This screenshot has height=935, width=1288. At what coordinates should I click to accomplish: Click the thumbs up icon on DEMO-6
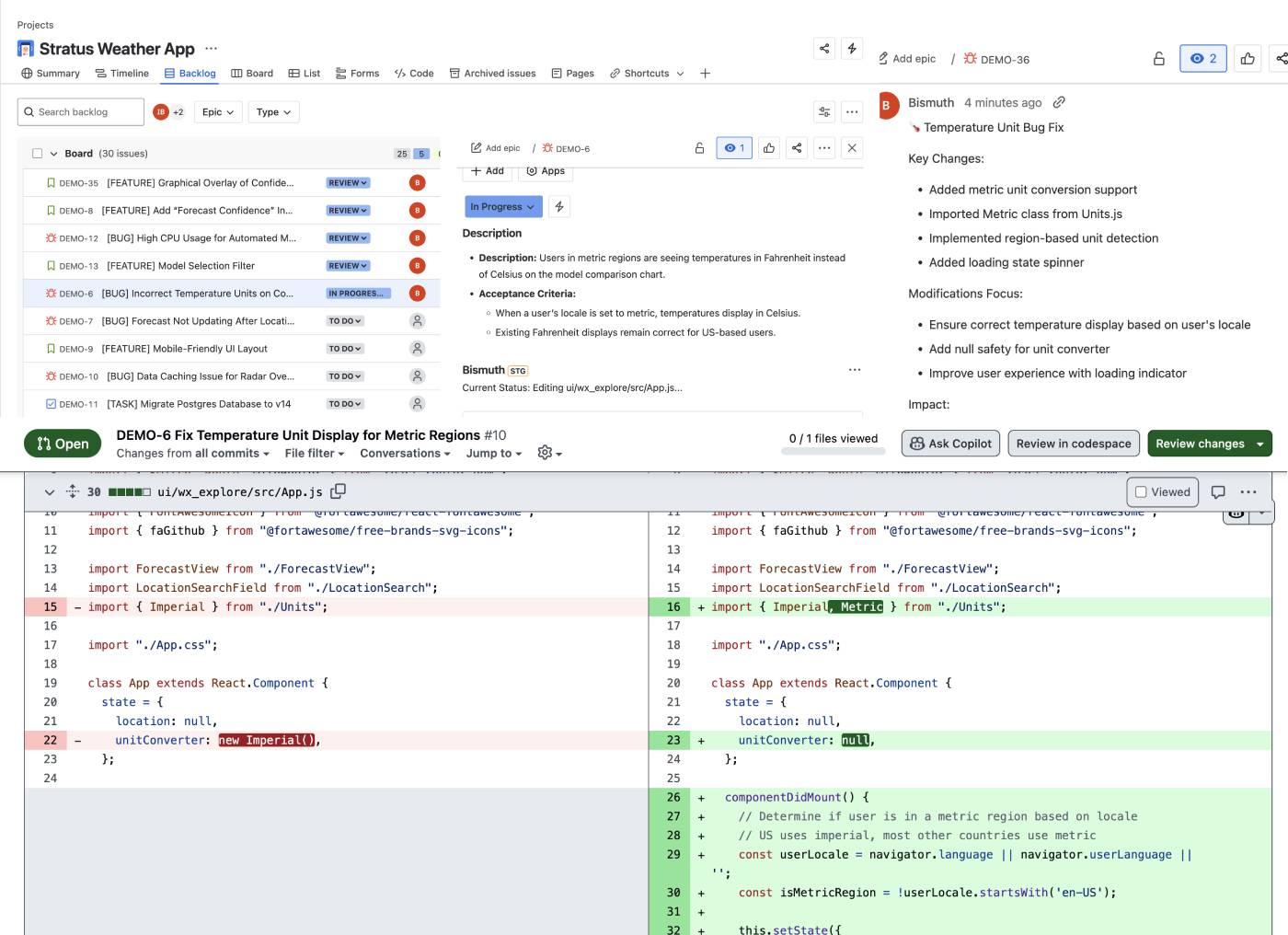tap(769, 148)
